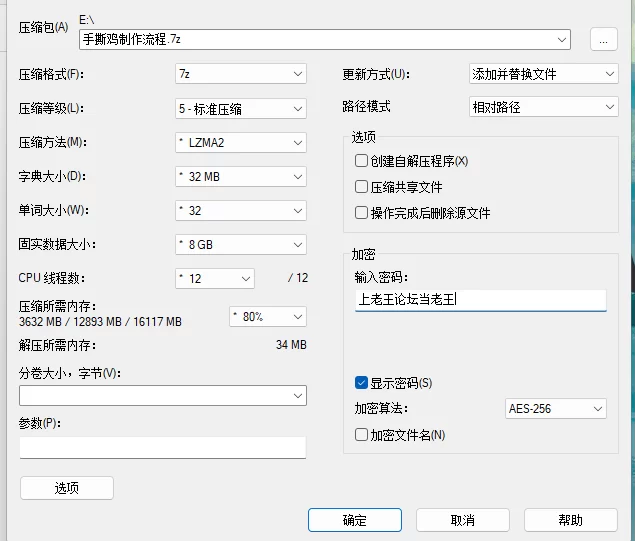Open the update mode dropdown
Image resolution: width=636 pixels, height=541 pixels.
pos(544,74)
